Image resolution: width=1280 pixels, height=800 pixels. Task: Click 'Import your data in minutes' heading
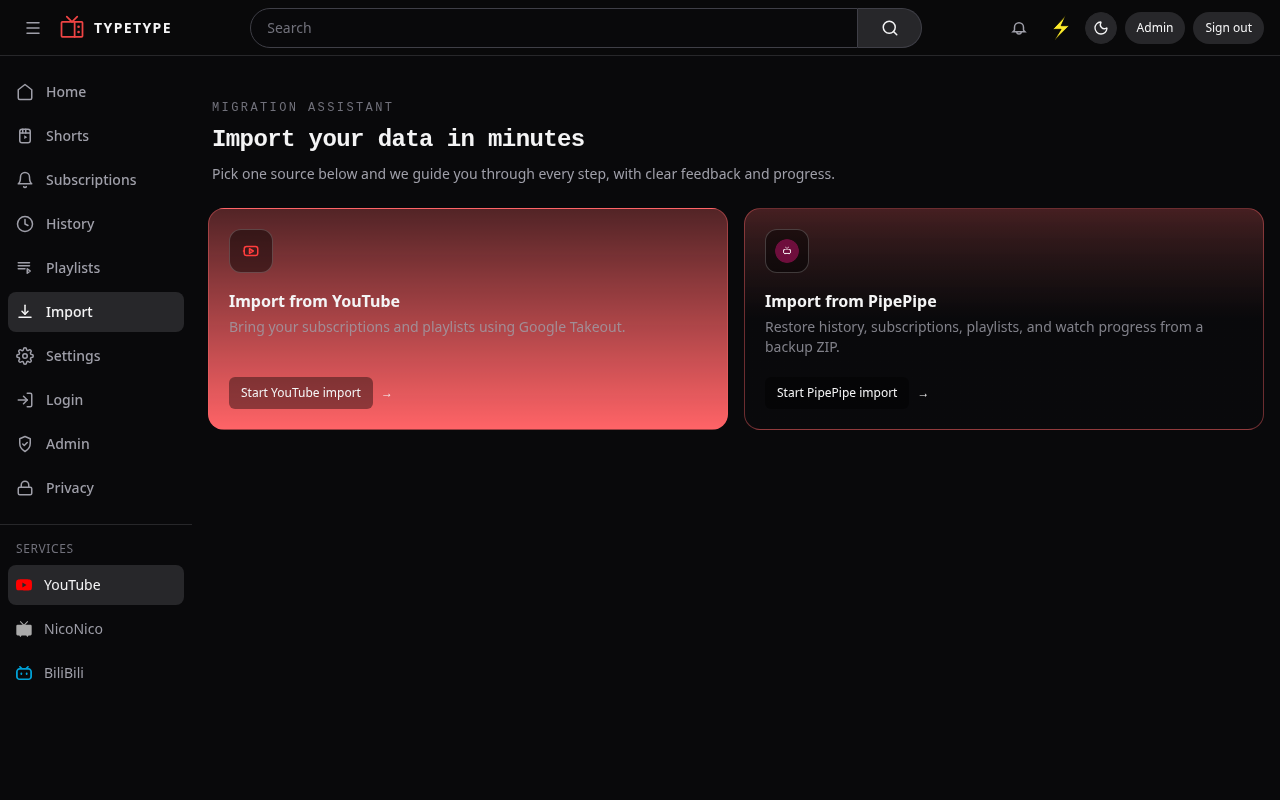[x=398, y=139]
